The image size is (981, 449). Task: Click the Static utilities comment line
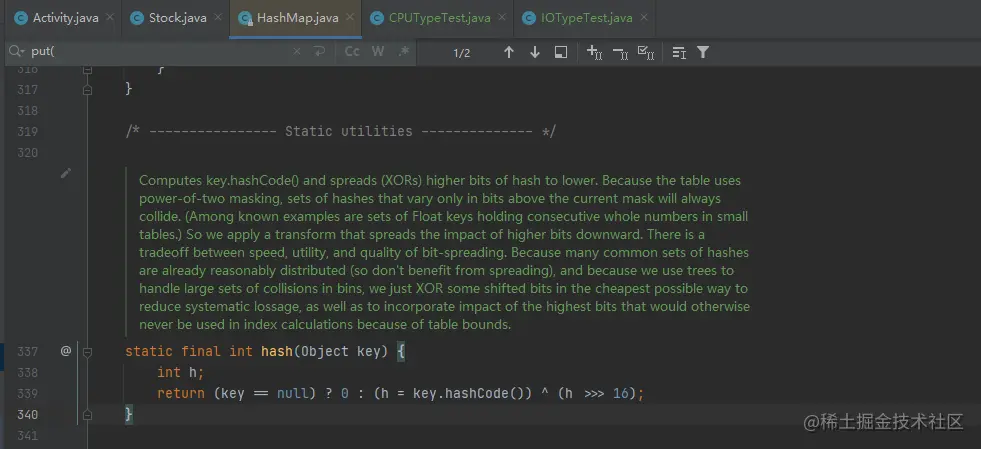point(340,132)
